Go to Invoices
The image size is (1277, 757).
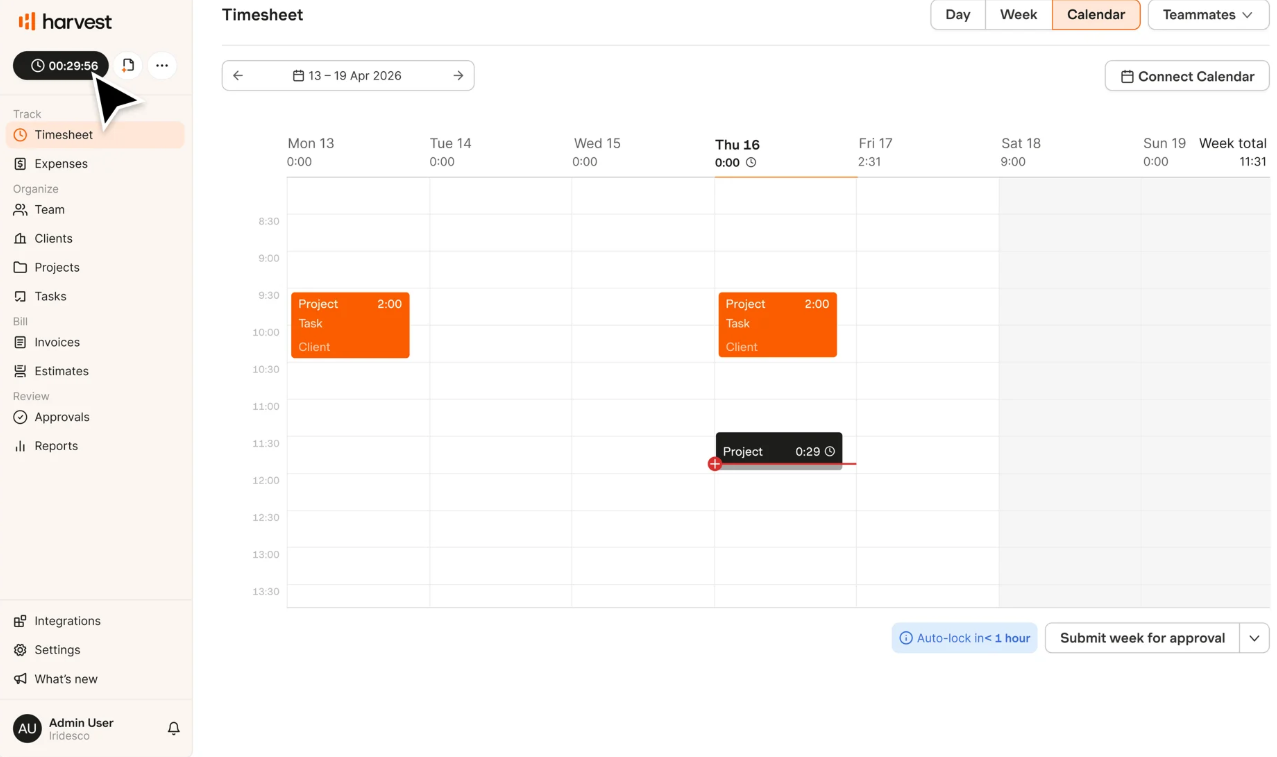[x=95, y=343]
